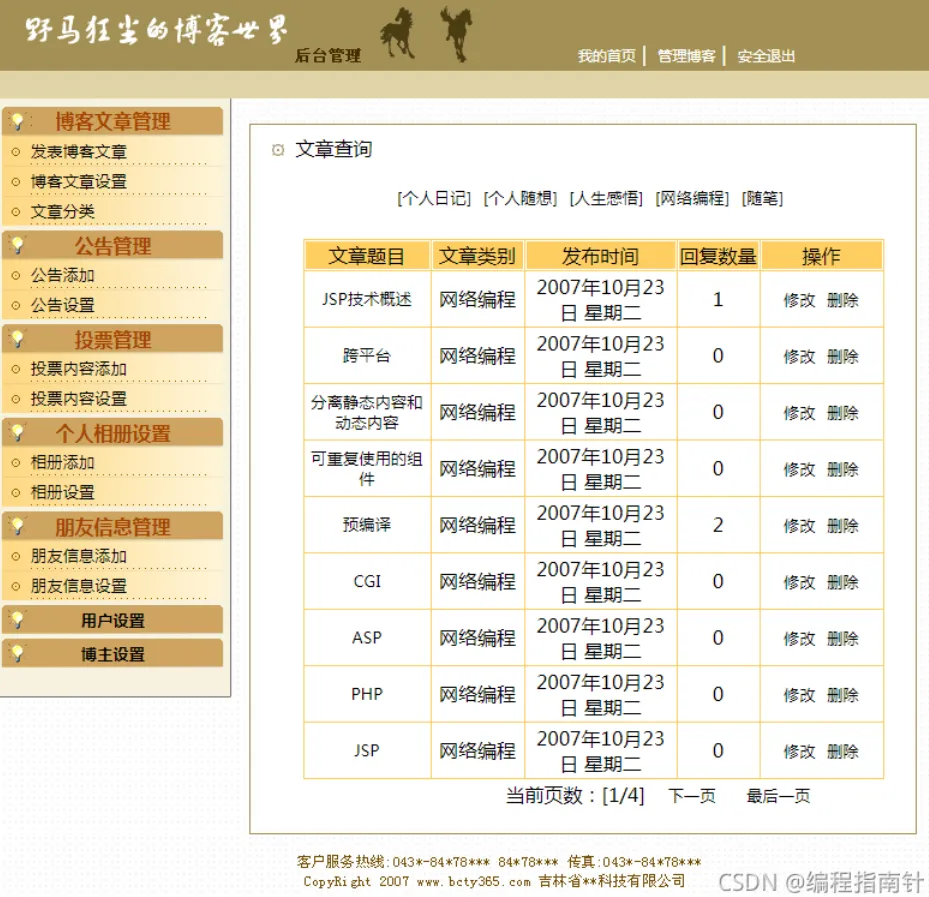The image size is (929, 897).
Task: Click the 预编译 title cell
Action: pos(367,525)
